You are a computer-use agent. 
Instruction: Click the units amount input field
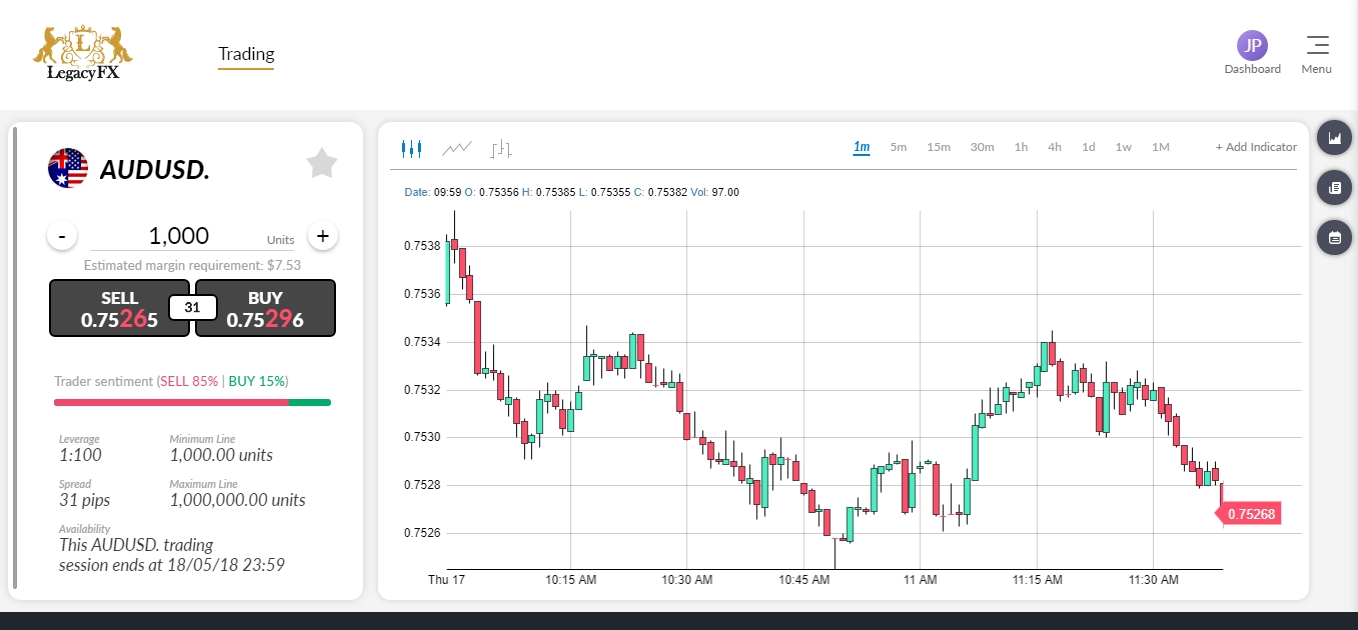(180, 236)
